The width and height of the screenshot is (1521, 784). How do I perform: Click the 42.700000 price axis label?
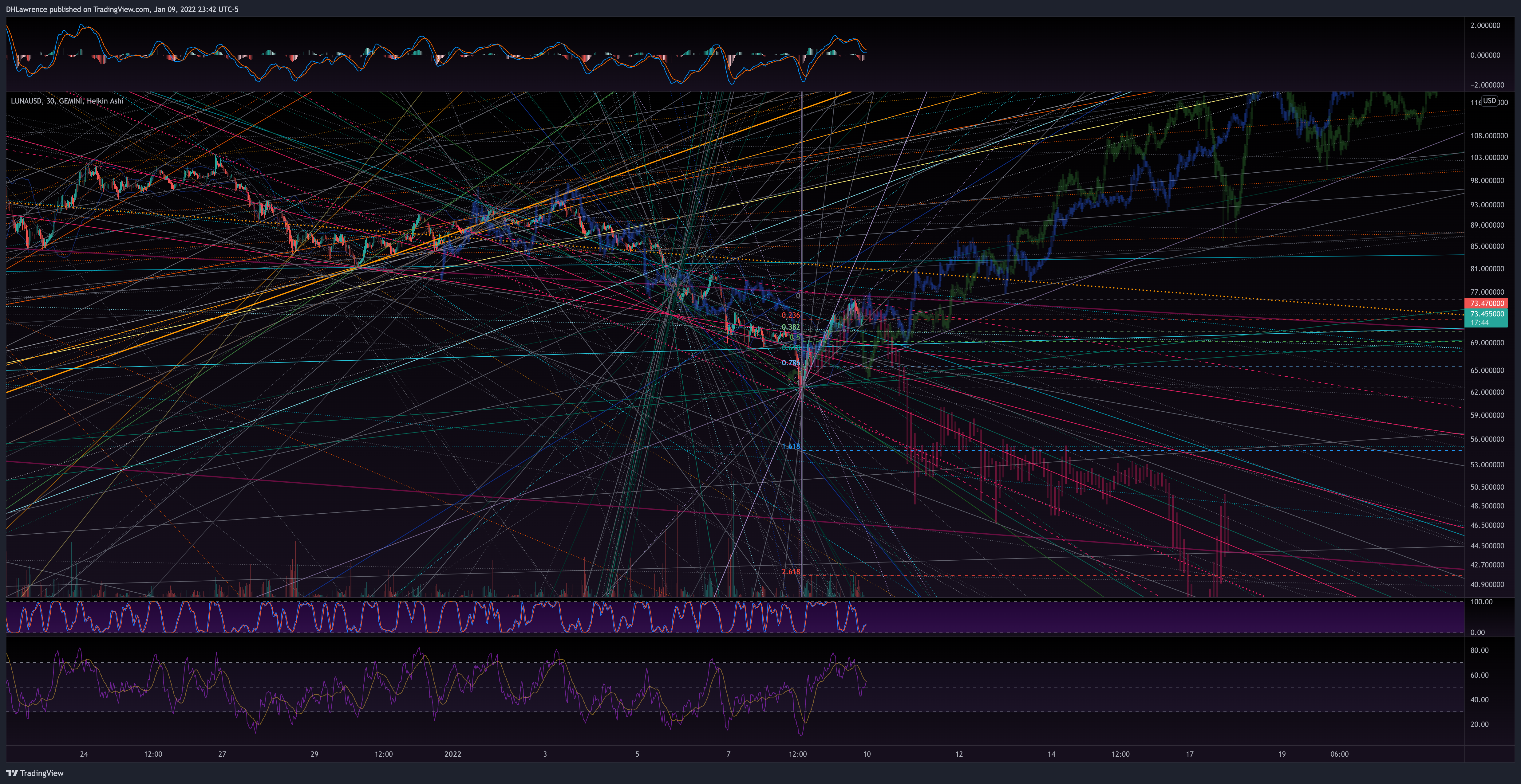point(1487,565)
